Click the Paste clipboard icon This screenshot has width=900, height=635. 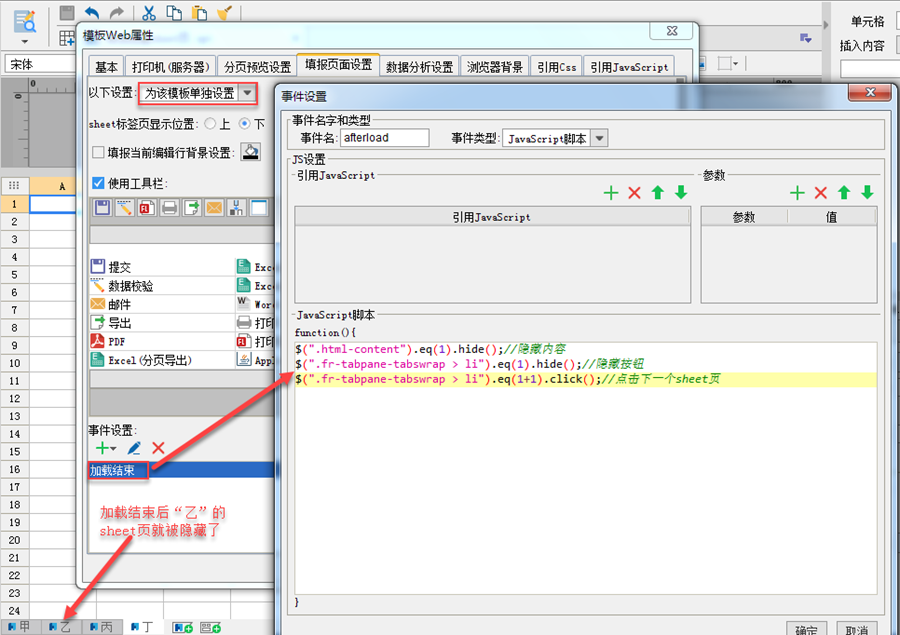click(x=199, y=13)
